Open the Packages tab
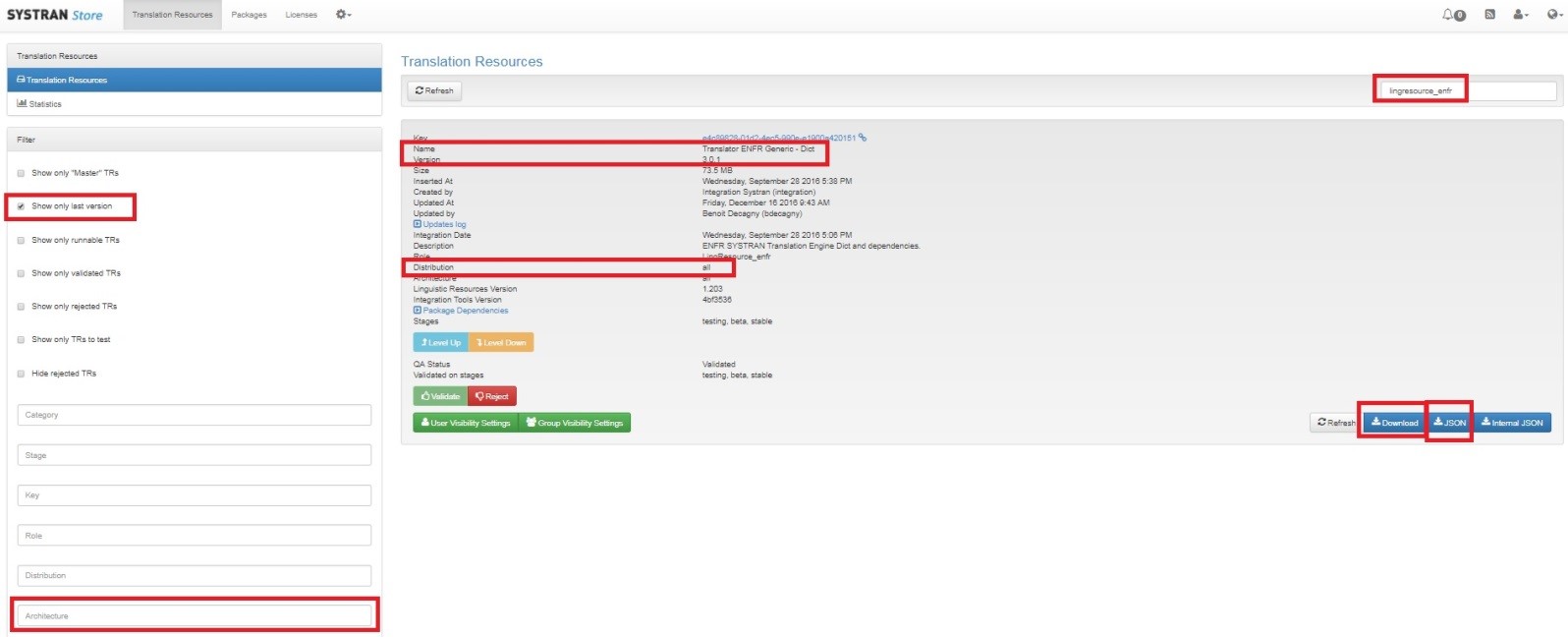 (x=249, y=15)
